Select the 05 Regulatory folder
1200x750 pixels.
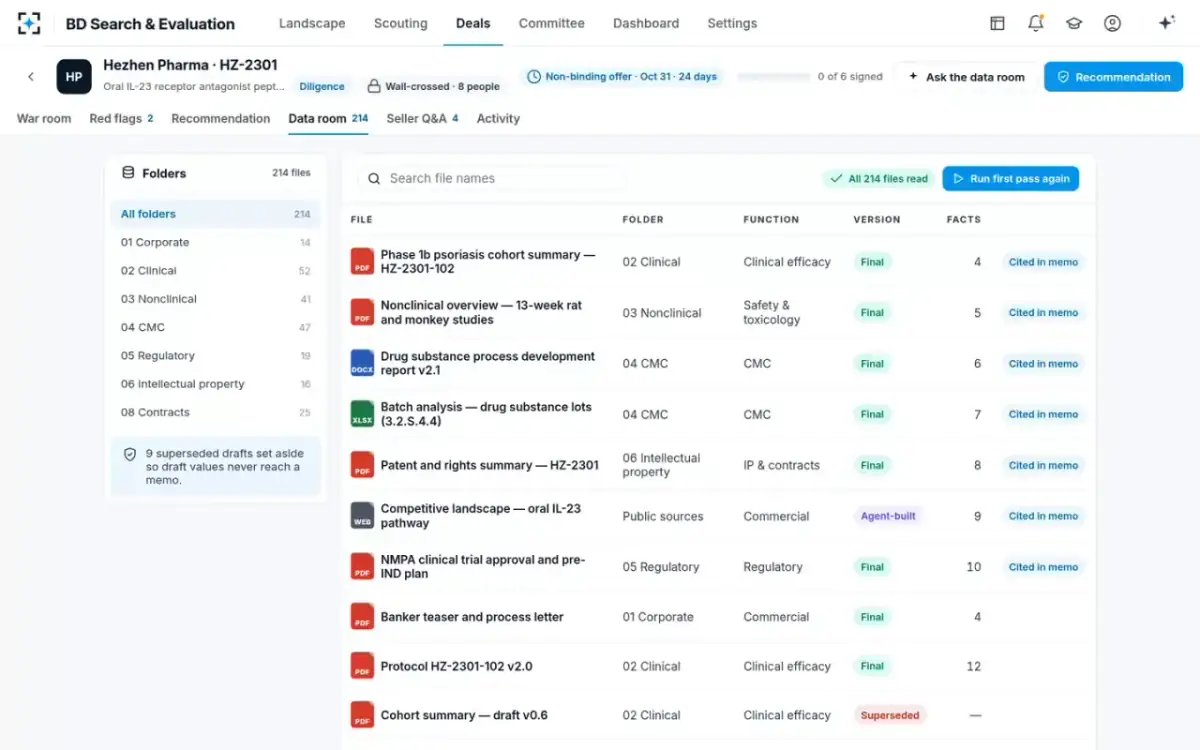[216, 356]
